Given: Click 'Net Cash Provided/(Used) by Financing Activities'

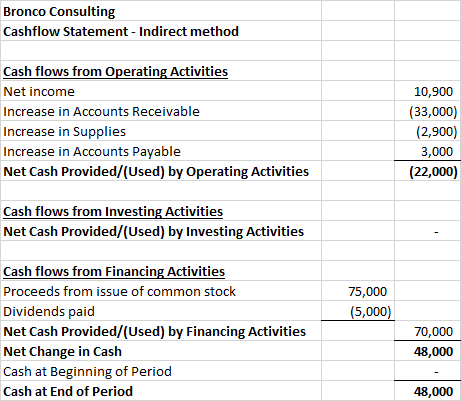Looking at the screenshot, I should coord(155,332).
